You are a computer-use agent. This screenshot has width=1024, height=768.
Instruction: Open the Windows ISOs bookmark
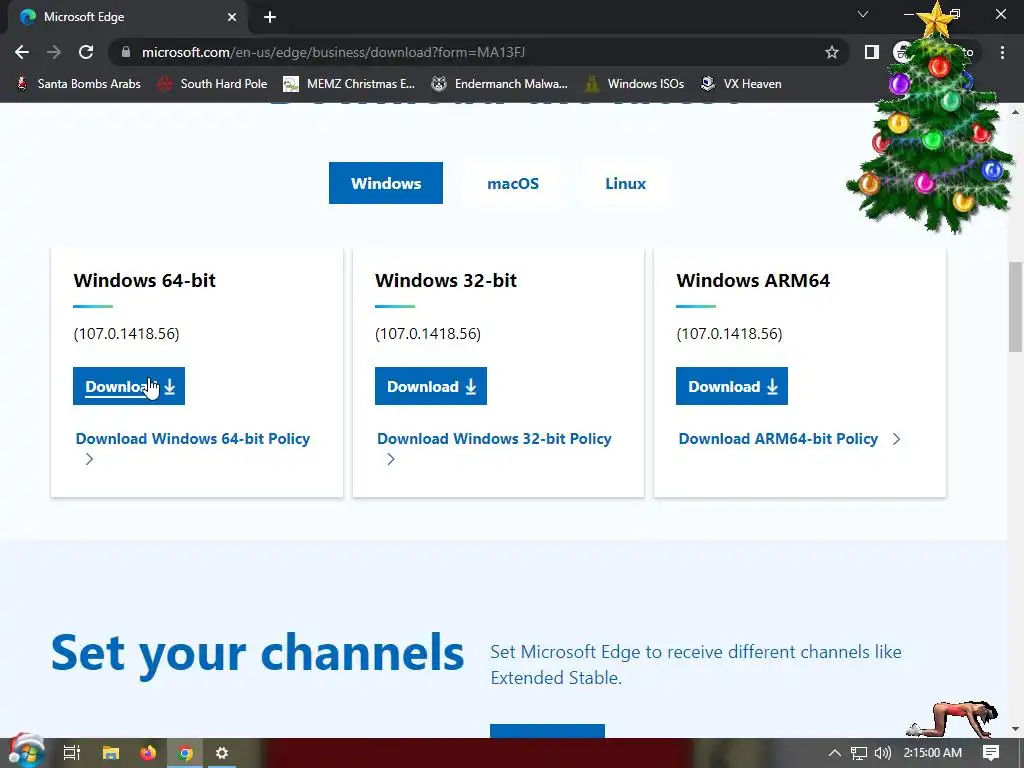coord(635,84)
